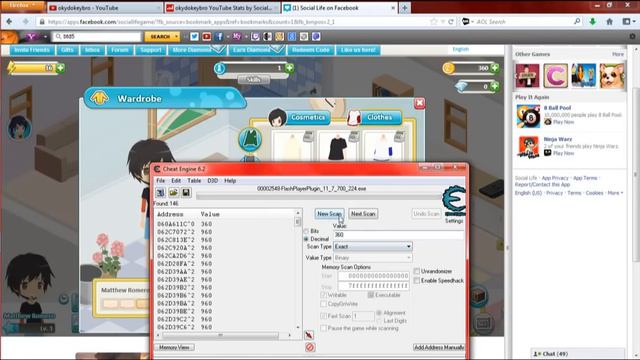Click the Yahoo toolbar search field
This screenshot has width=640, height=360.
coord(97,37)
